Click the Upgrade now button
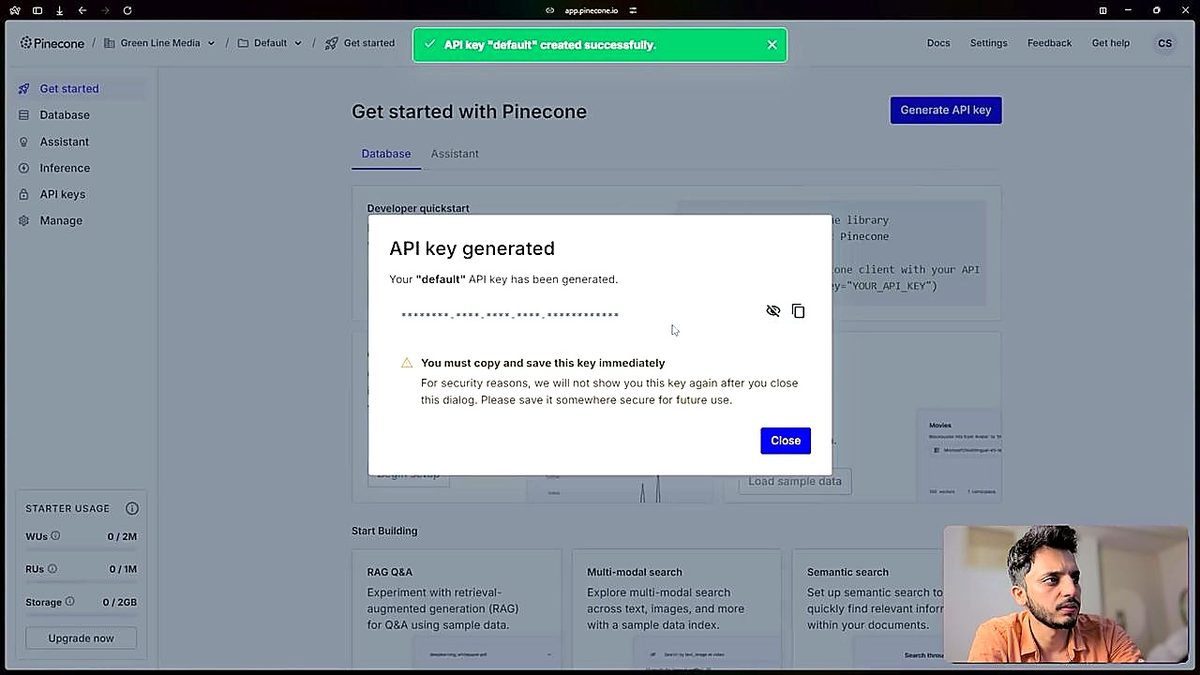 pos(81,638)
